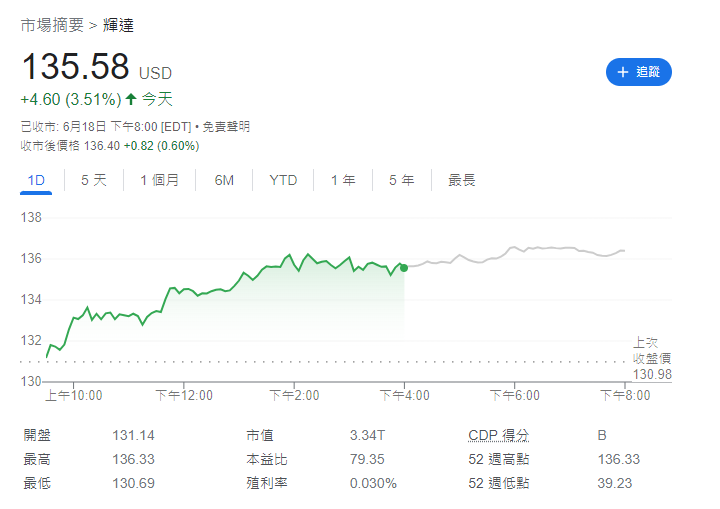The width and height of the screenshot is (720, 509).
Task: Switch to the 5 天 chart tab
Action: 94,180
